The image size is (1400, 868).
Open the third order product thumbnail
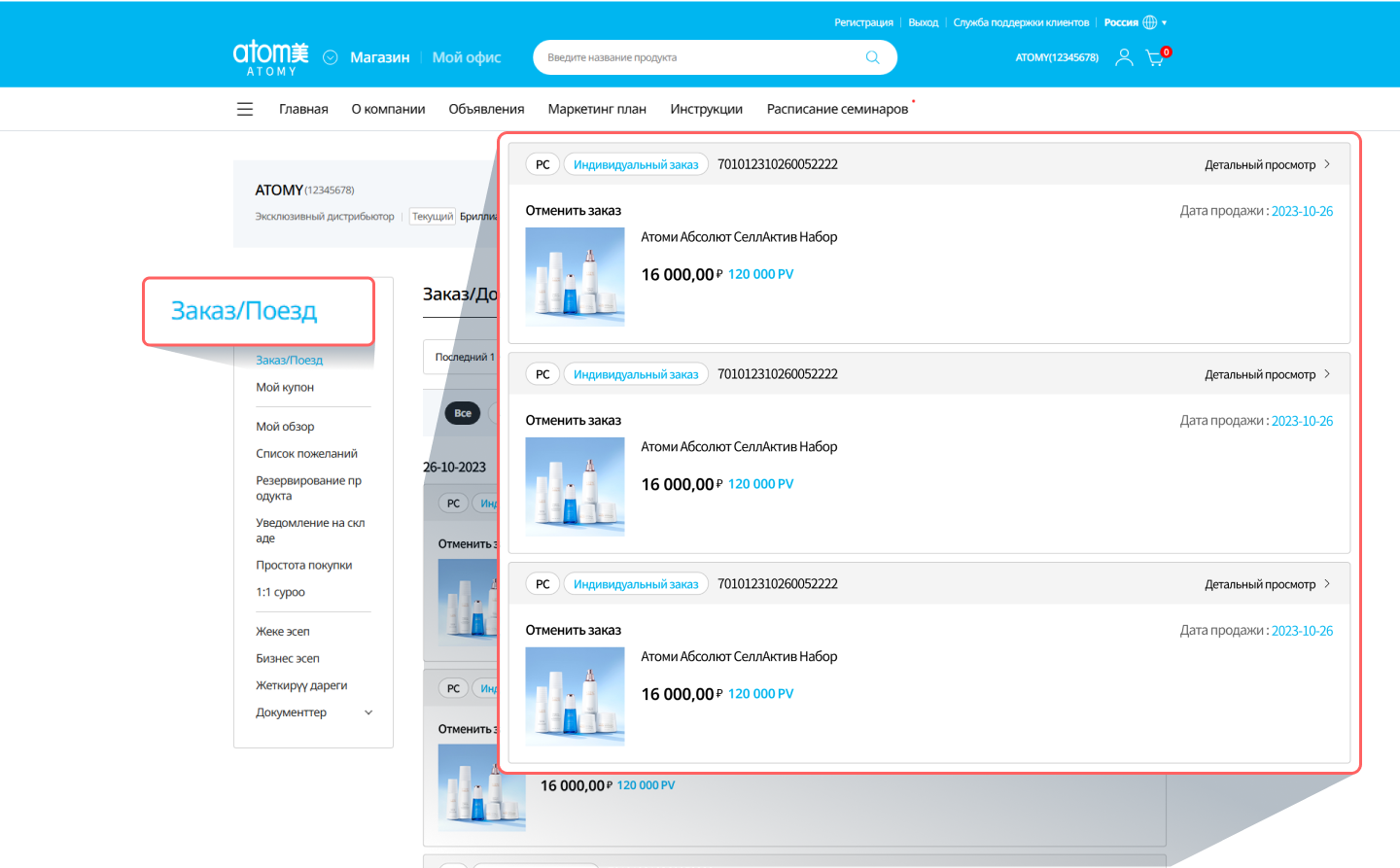coord(575,696)
